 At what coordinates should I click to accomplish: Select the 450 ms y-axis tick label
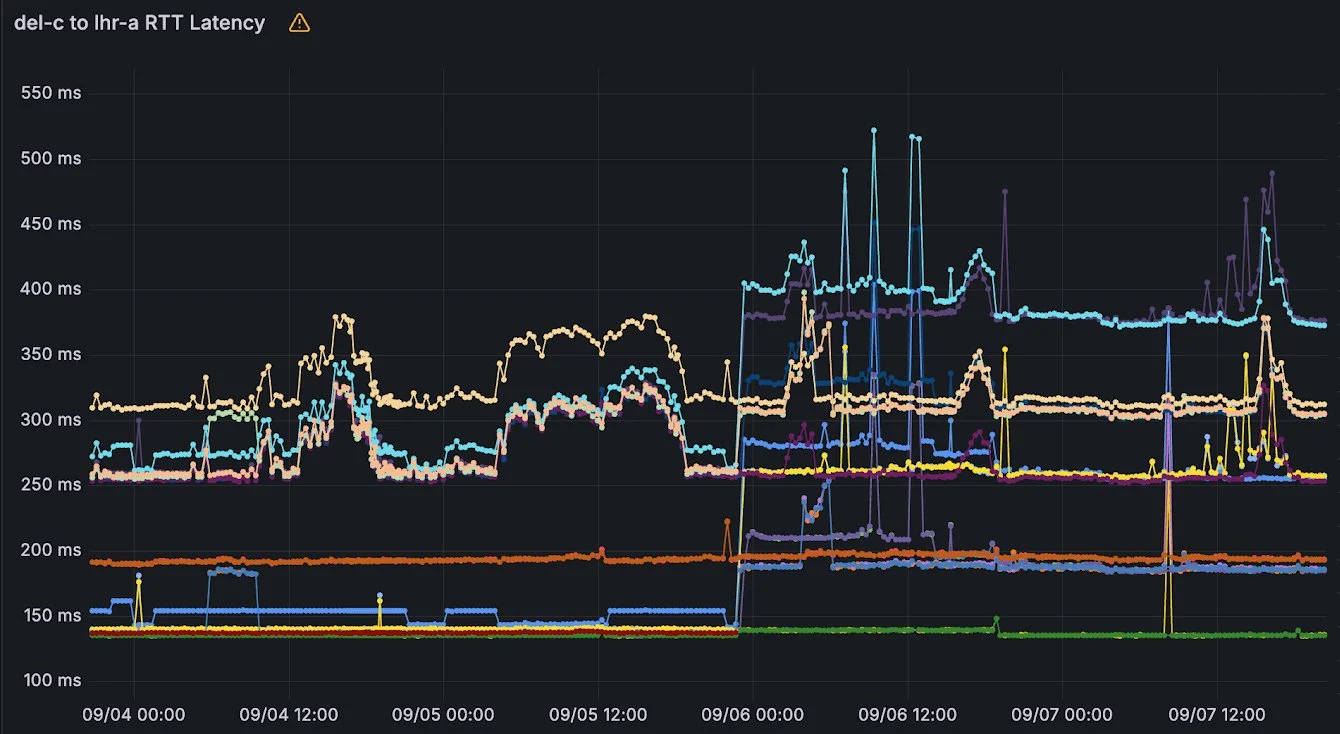(x=51, y=224)
